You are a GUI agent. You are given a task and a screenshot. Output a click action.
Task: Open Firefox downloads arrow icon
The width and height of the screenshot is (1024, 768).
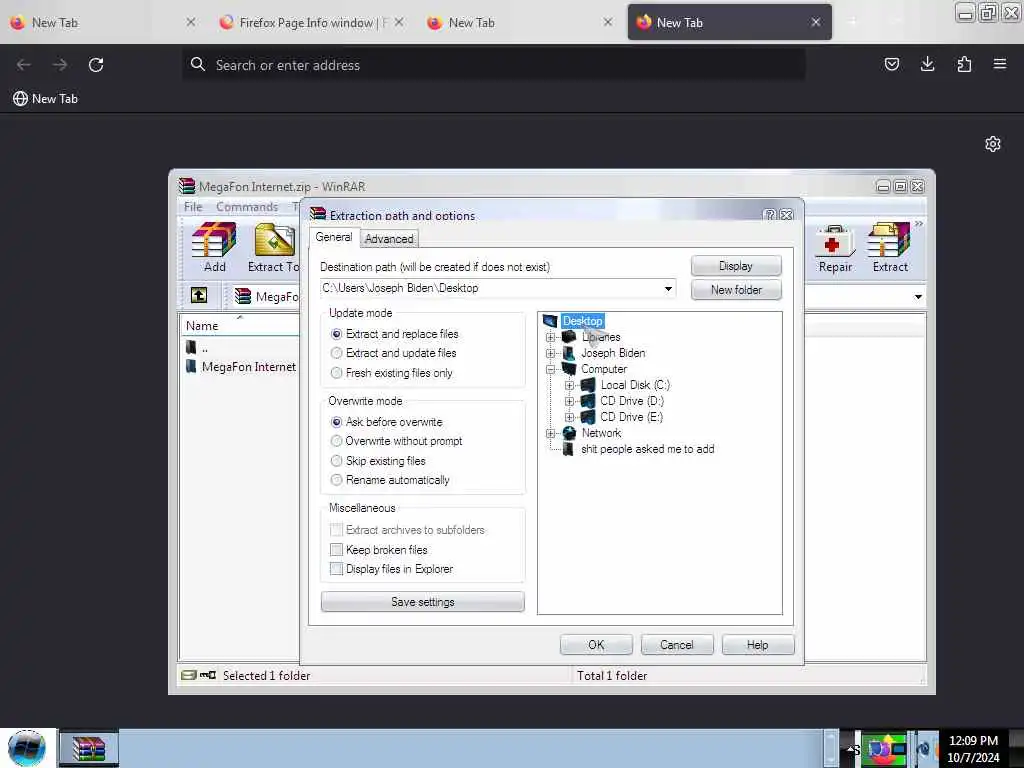[x=927, y=64]
